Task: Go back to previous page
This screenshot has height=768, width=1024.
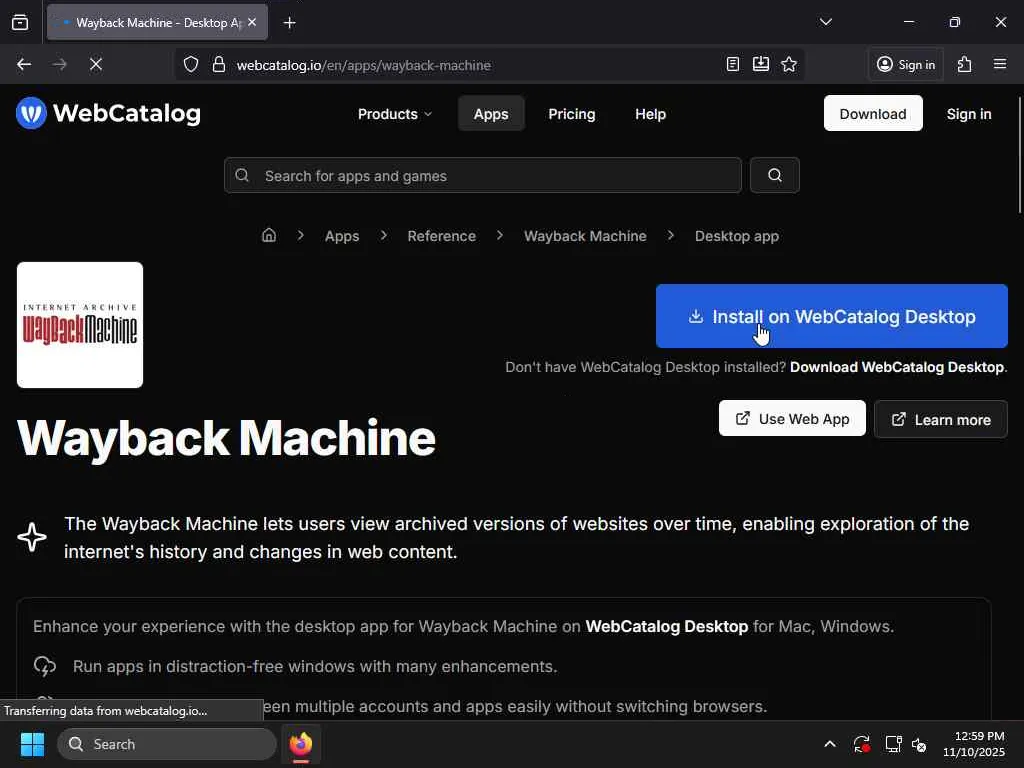Action: tap(24, 65)
